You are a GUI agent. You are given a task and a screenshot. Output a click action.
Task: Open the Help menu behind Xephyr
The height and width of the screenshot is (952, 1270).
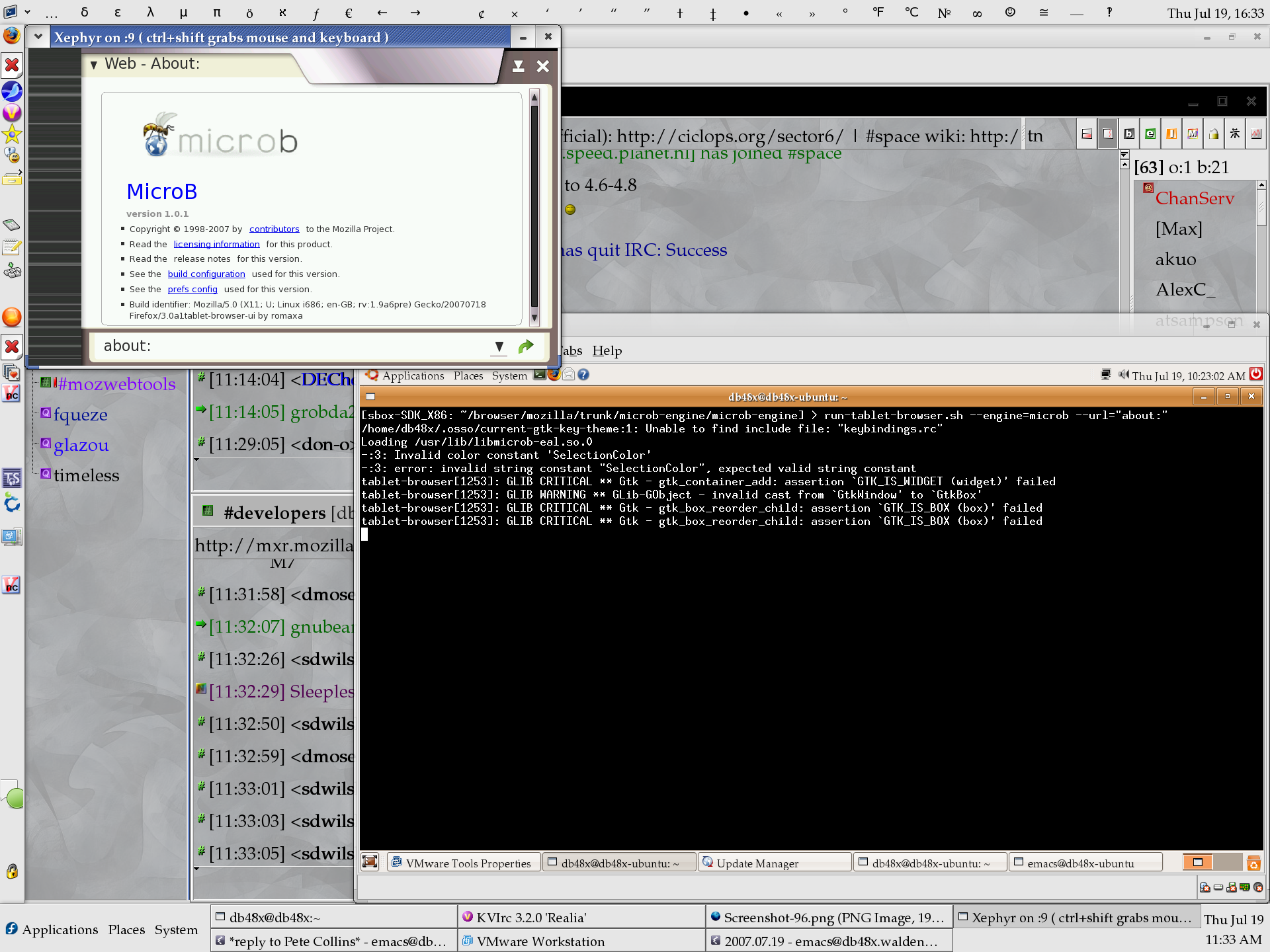[607, 350]
